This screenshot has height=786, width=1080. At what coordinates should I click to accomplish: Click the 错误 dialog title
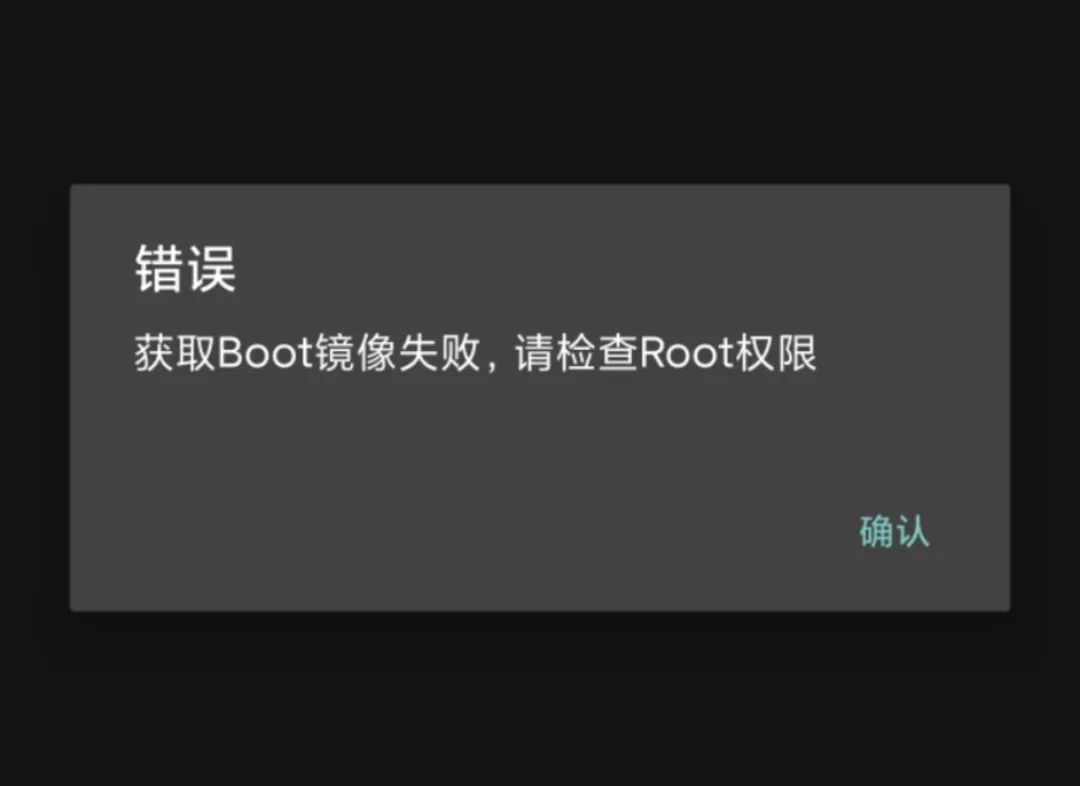(185, 269)
